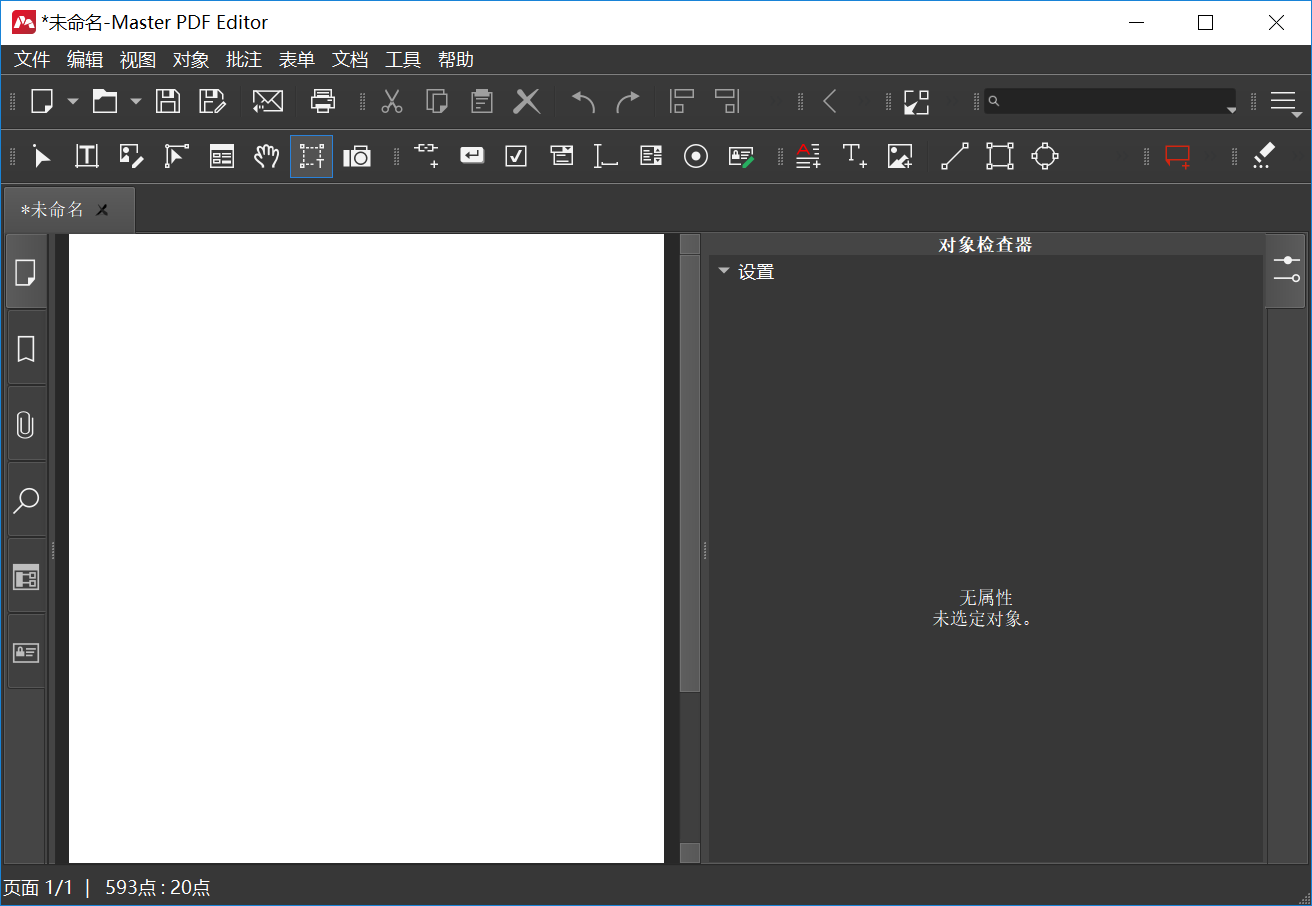The image size is (1312, 906).
Task: Open the 视图 menu
Action: tap(138, 60)
